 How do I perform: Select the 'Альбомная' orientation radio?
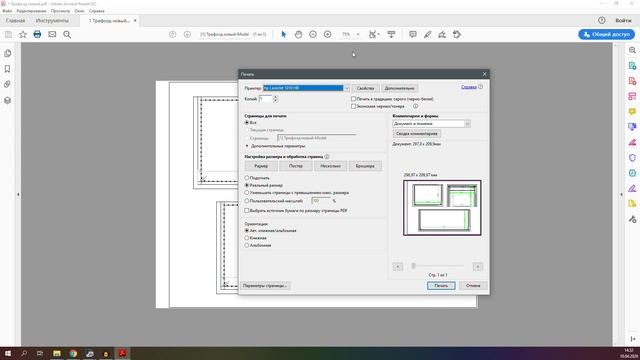(x=247, y=245)
